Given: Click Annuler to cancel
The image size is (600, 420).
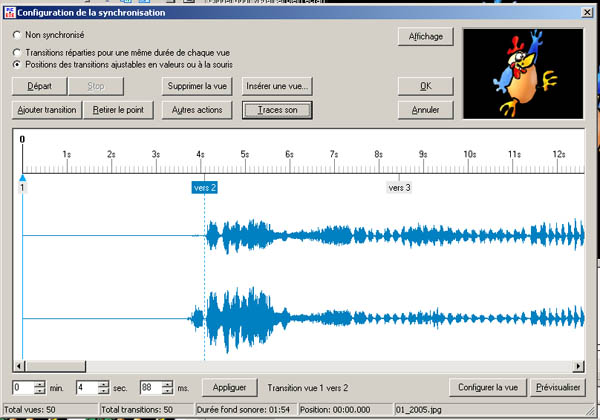Looking at the screenshot, I should click(x=426, y=110).
